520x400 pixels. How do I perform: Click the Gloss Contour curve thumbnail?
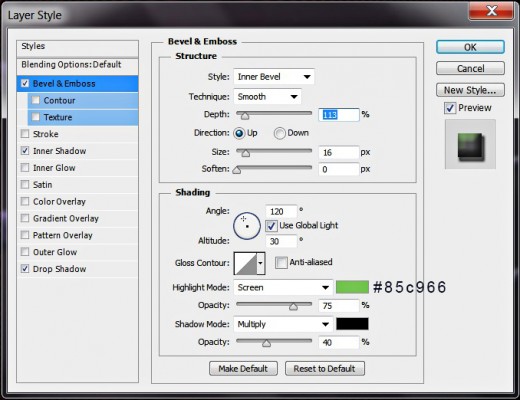[x=246, y=263]
